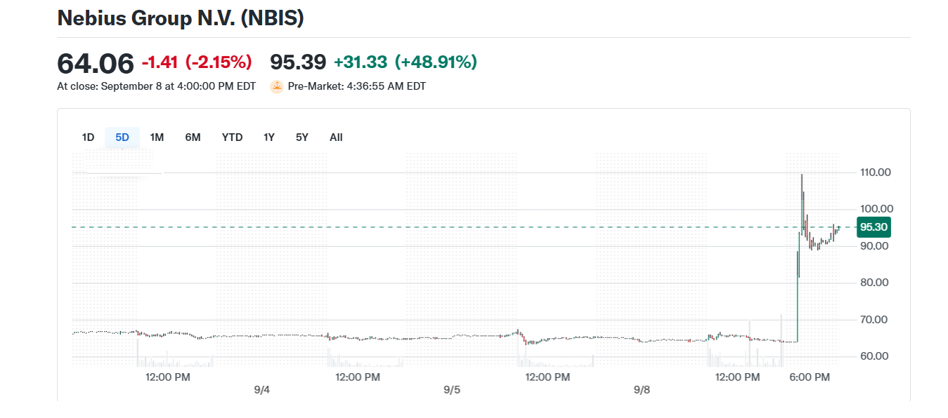
Task: Show the 6M chart view
Action: (x=193, y=137)
